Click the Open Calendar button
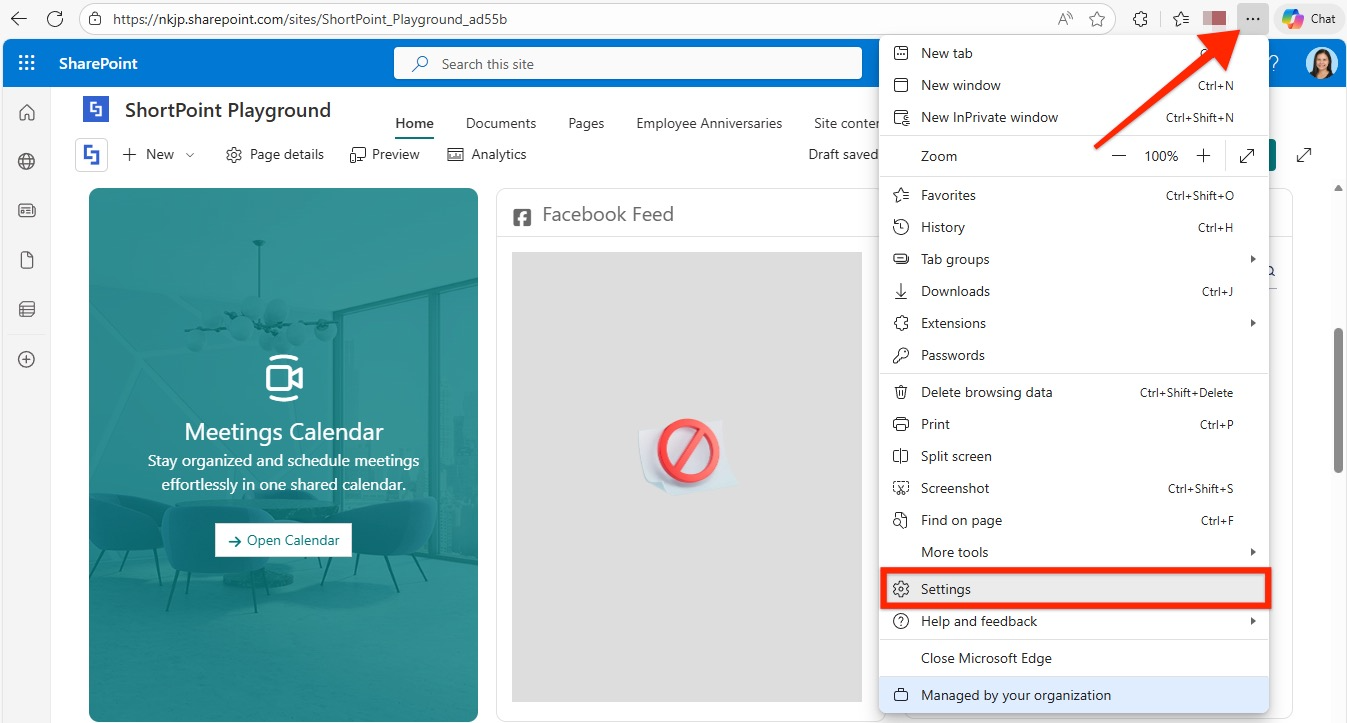1347x723 pixels. click(283, 539)
